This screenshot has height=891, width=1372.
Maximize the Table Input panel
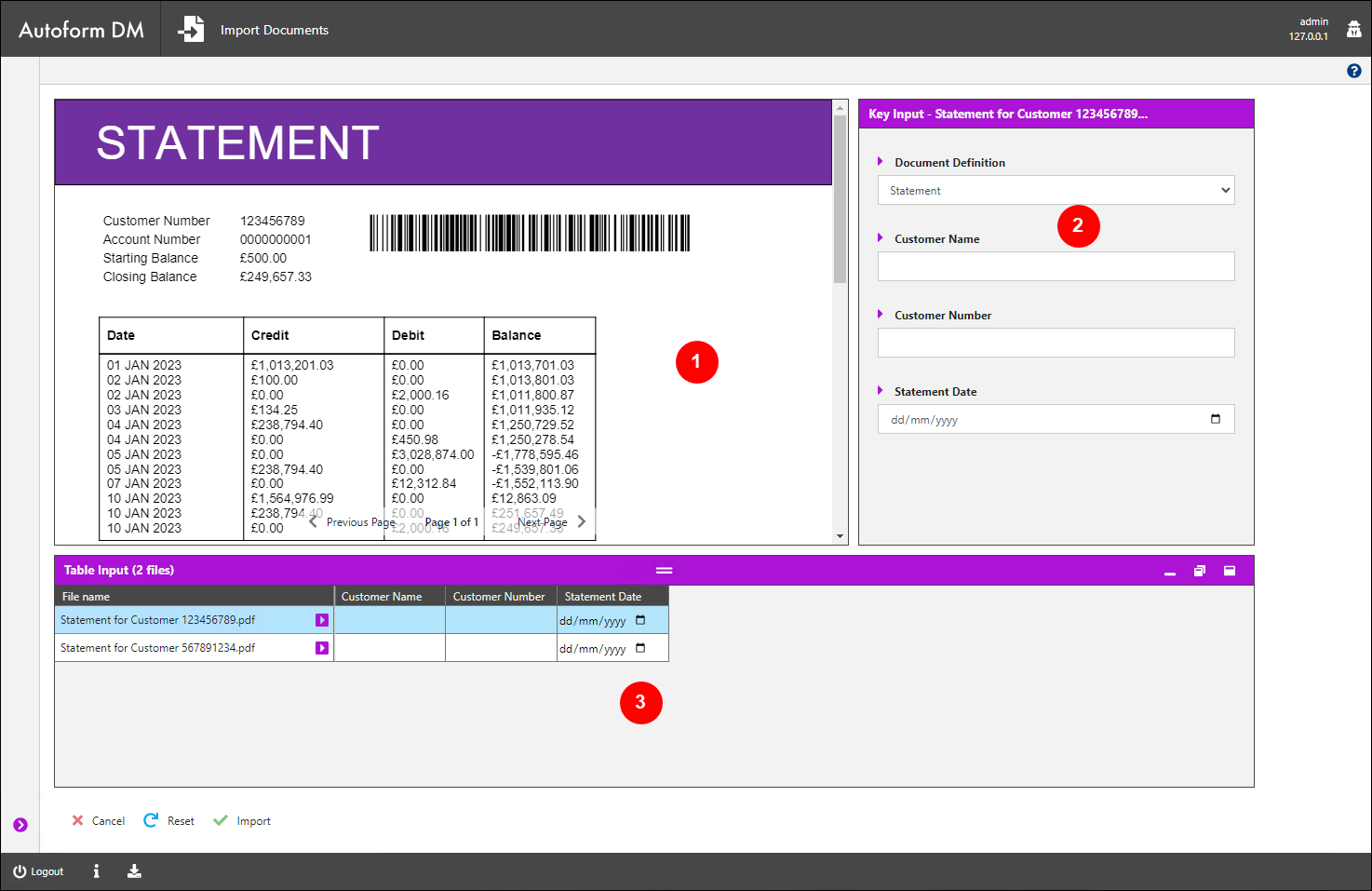[x=1230, y=571]
